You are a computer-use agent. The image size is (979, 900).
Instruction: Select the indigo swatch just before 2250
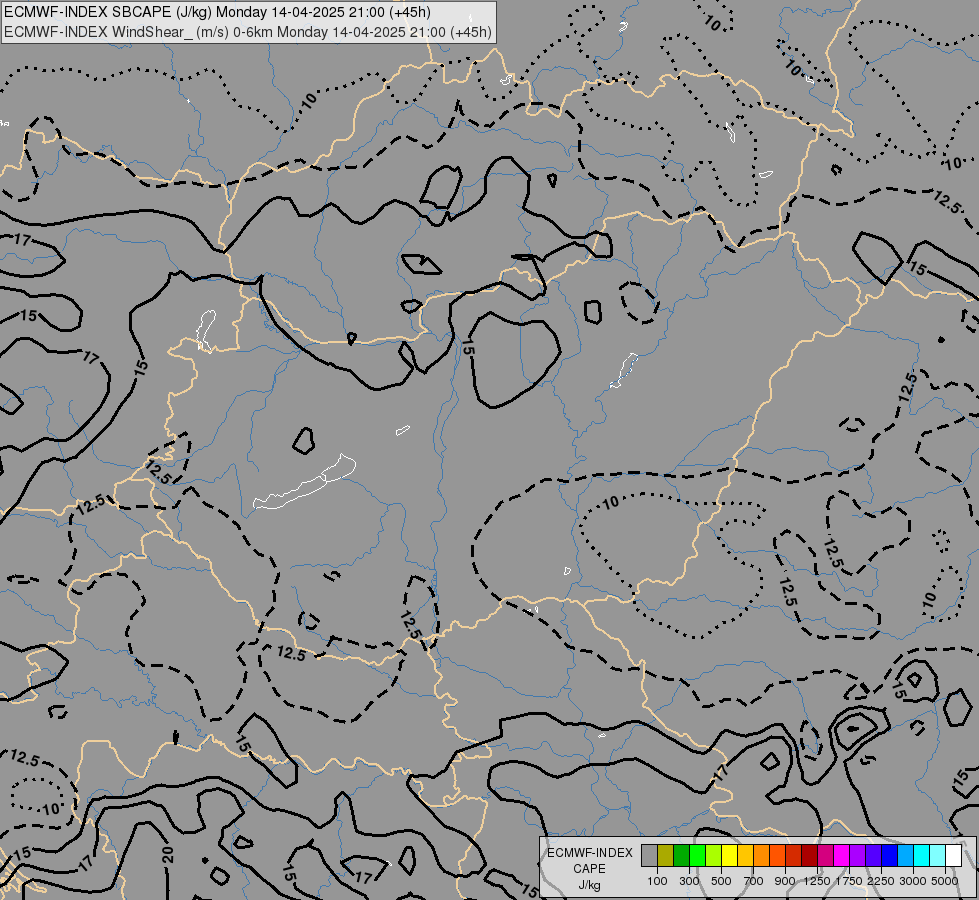[x=873, y=856]
